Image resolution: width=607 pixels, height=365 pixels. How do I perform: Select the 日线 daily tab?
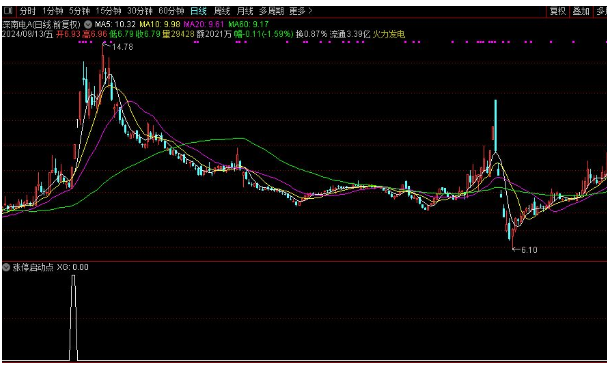pyautogui.click(x=198, y=11)
